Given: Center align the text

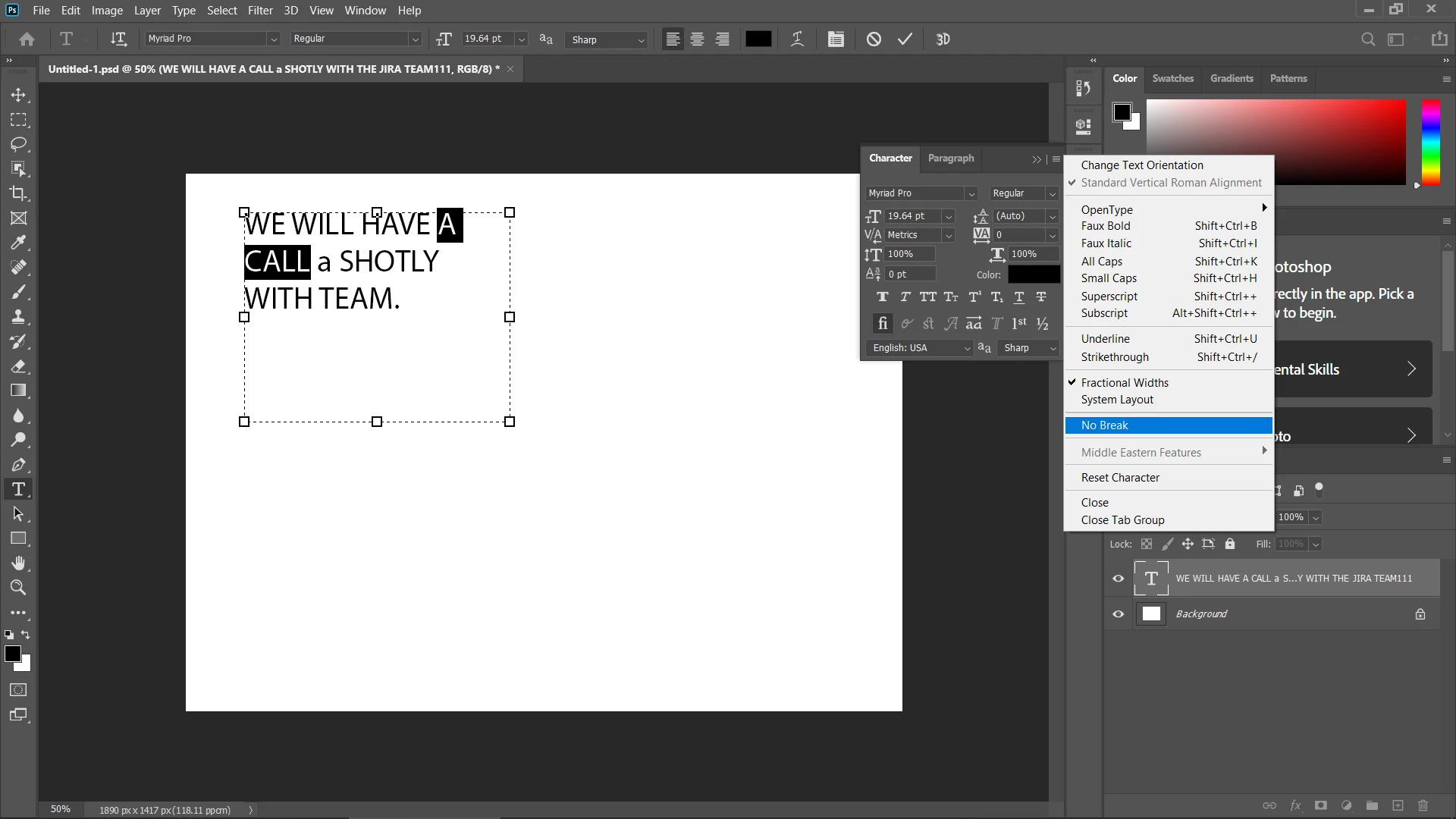Looking at the screenshot, I should coord(697,39).
